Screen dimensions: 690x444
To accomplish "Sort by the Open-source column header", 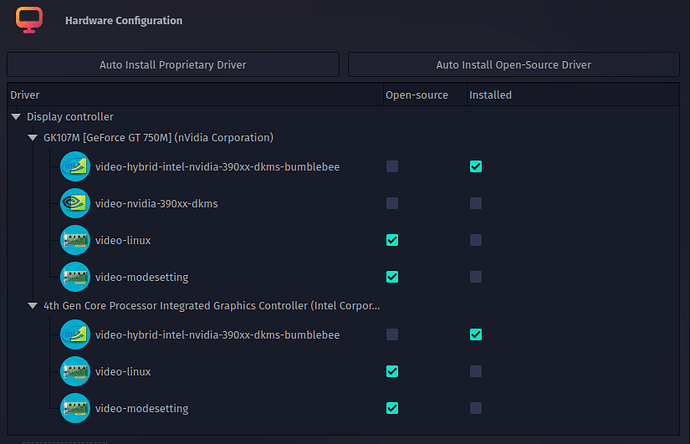I will 425,95.
